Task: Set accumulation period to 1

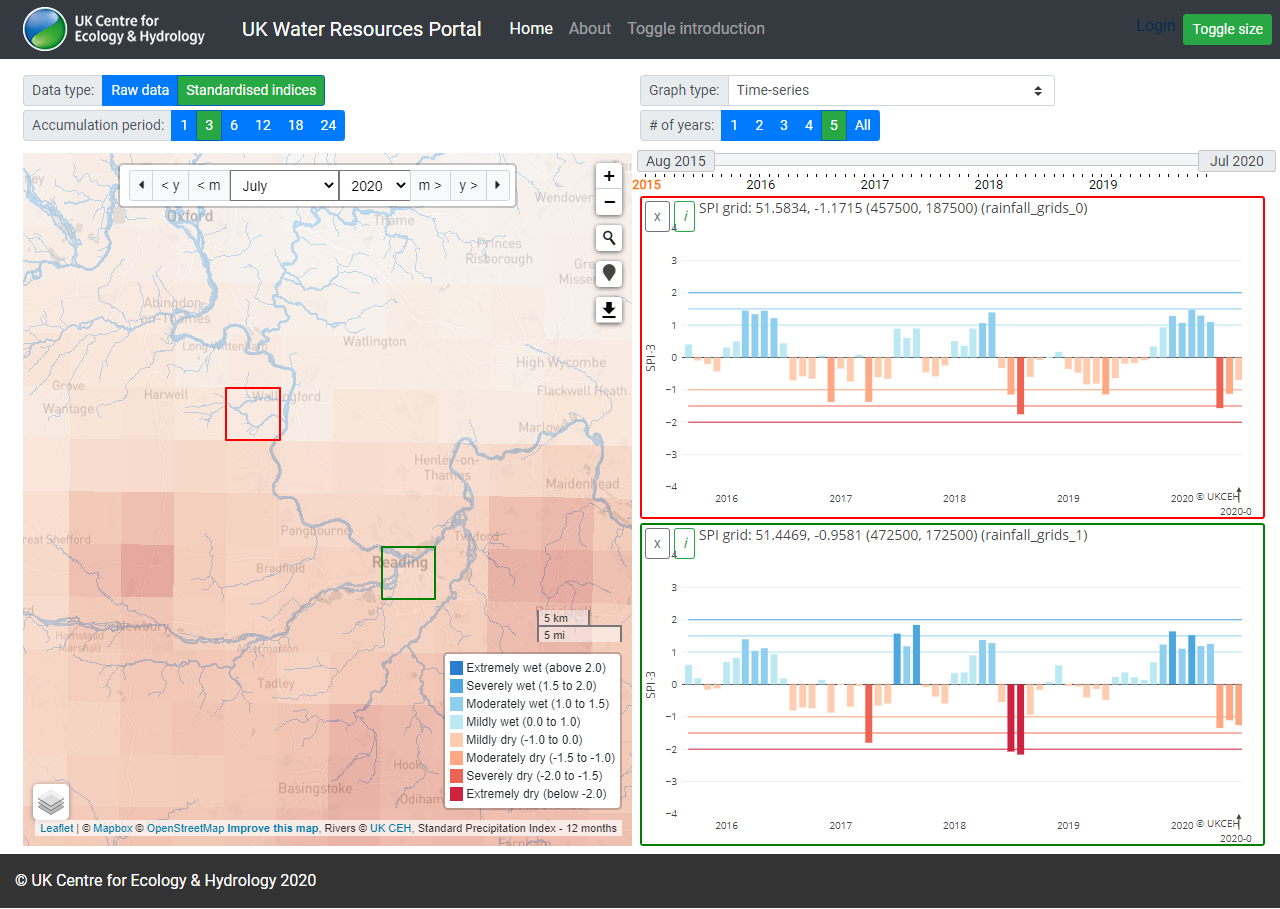Action: [x=184, y=125]
